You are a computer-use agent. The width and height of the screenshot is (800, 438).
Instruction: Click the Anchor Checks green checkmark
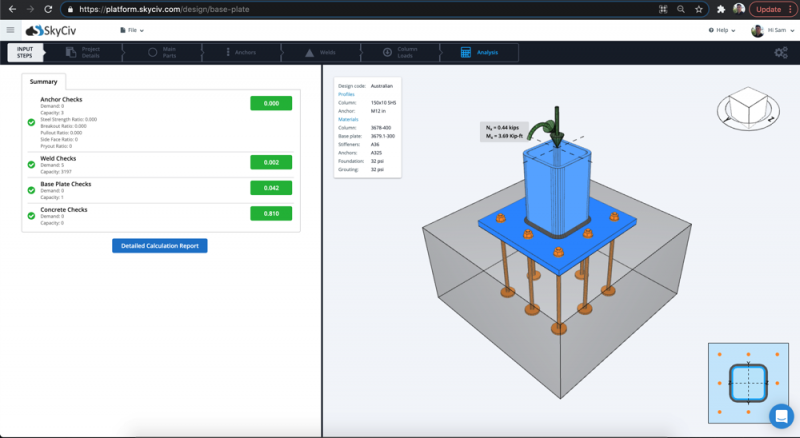pyautogui.click(x=31, y=123)
